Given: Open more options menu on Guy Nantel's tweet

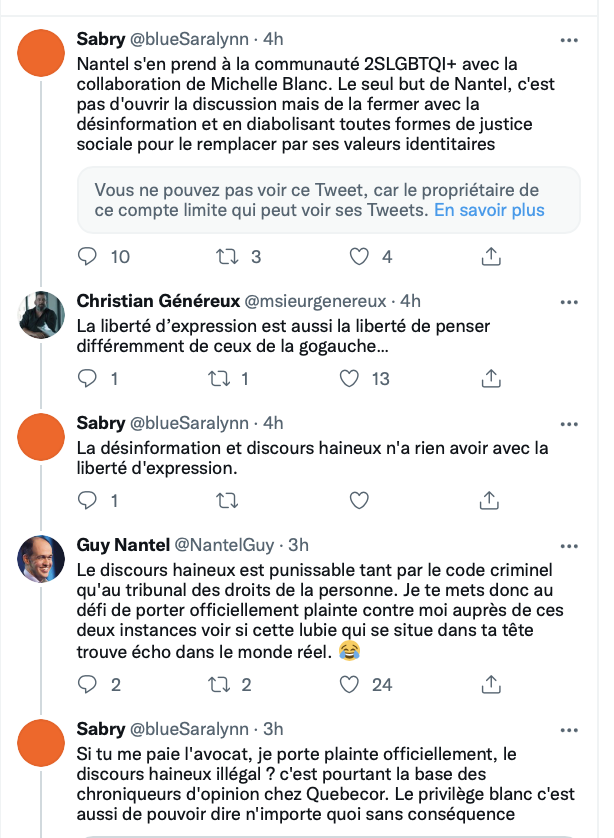Looking at the screenshot, I should pos(569,546).
